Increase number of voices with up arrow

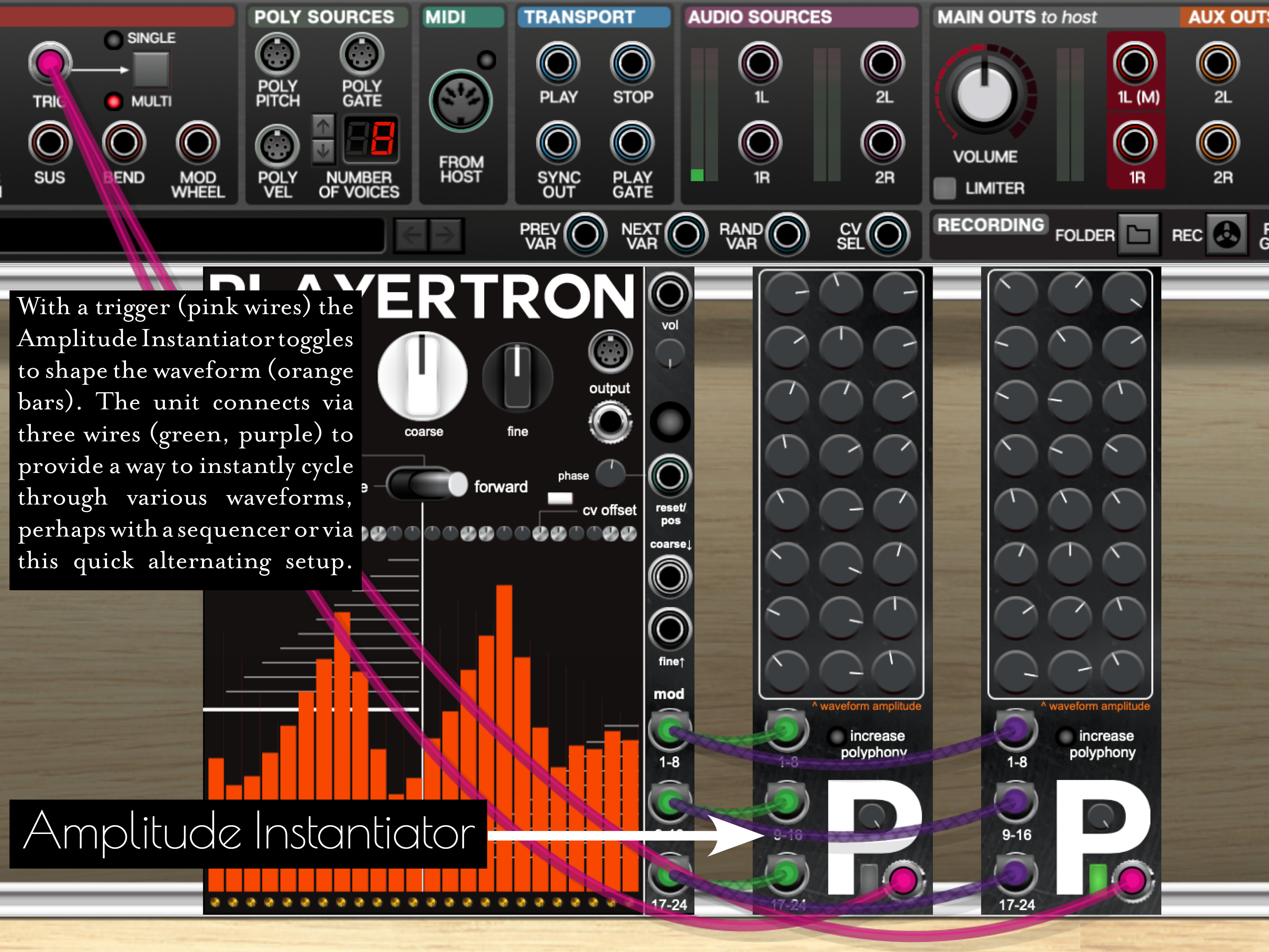(323, 126)
